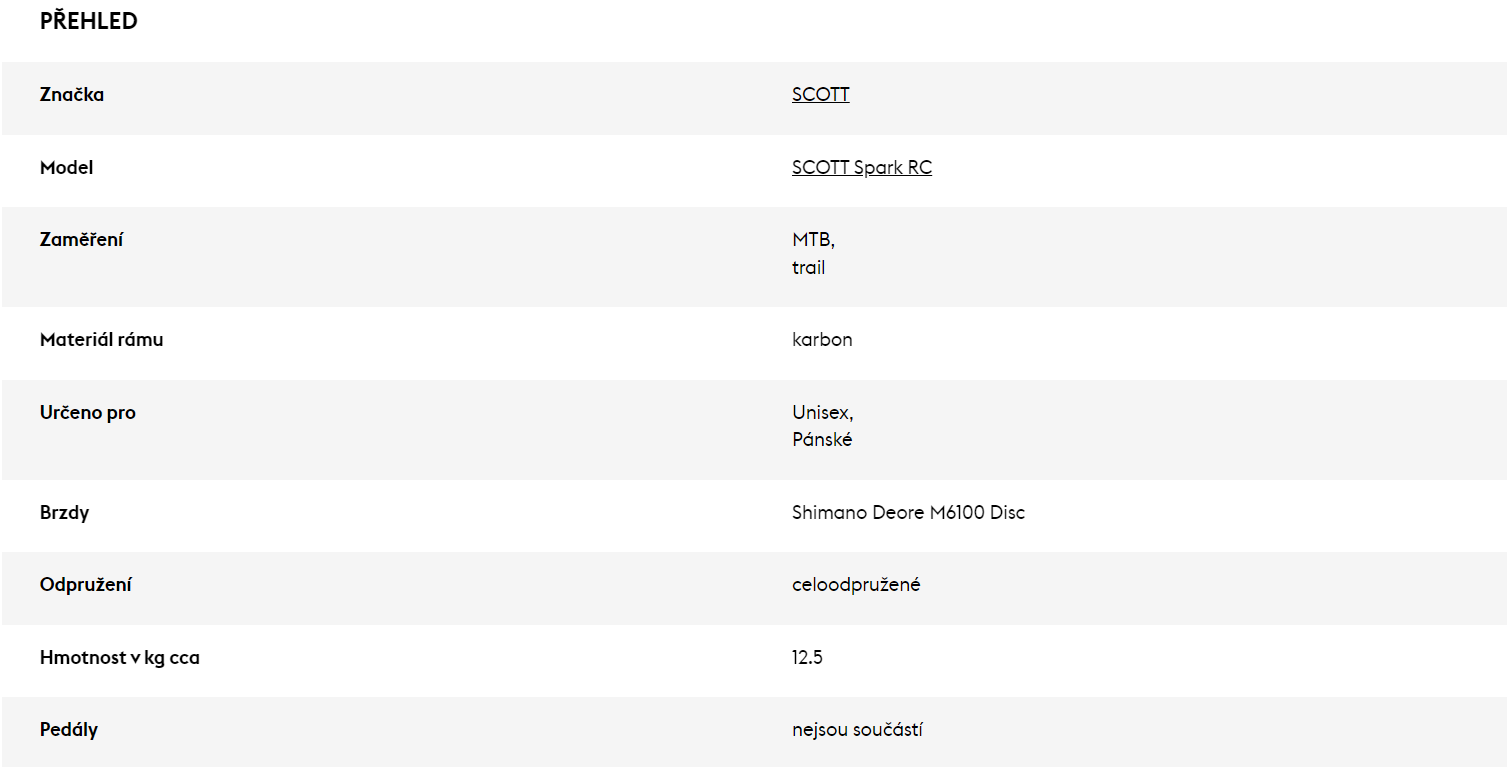Click the celoodpružené value

click(856, 585)
